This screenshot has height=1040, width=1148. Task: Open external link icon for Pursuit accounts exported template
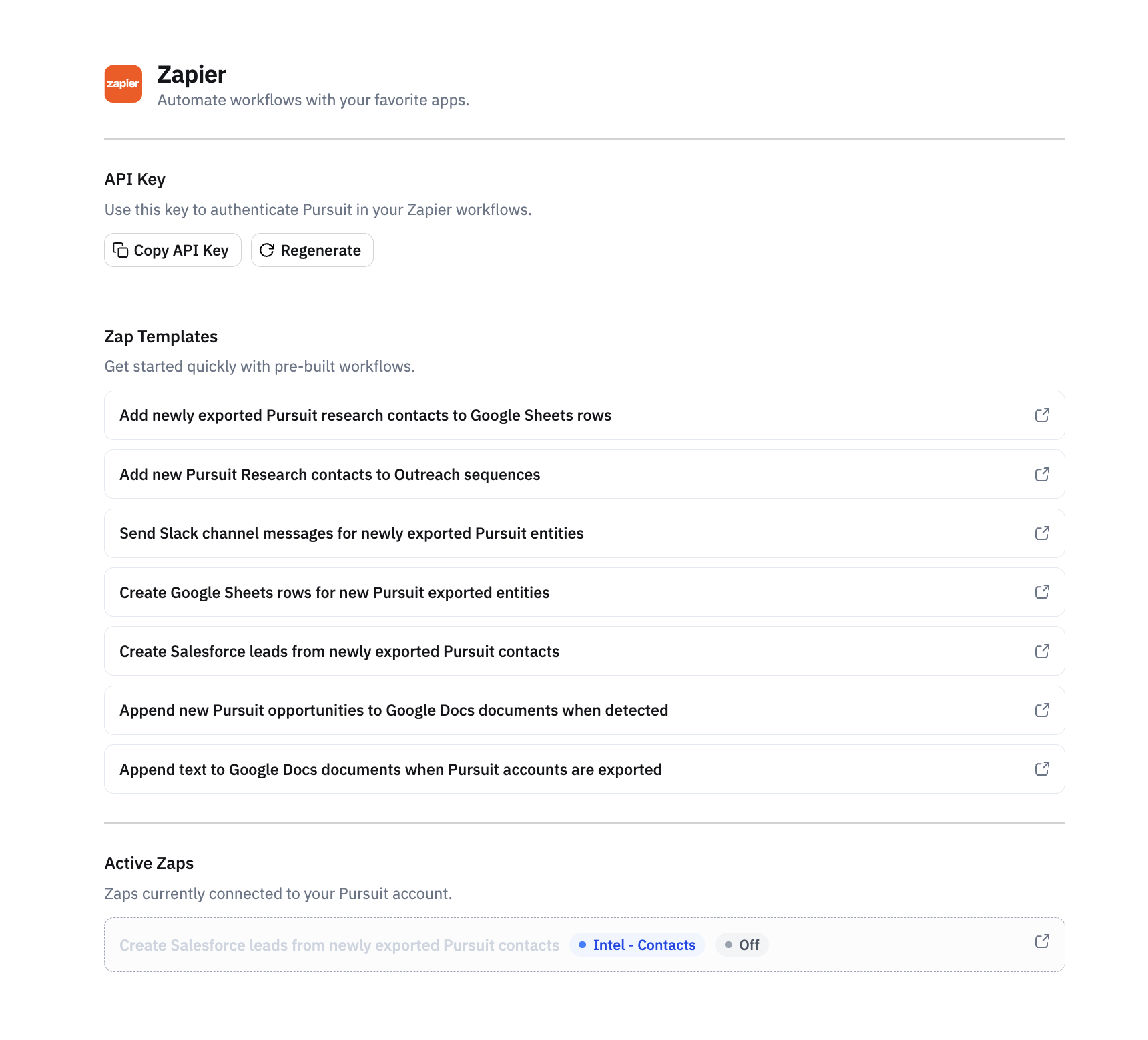(1042, 769)
